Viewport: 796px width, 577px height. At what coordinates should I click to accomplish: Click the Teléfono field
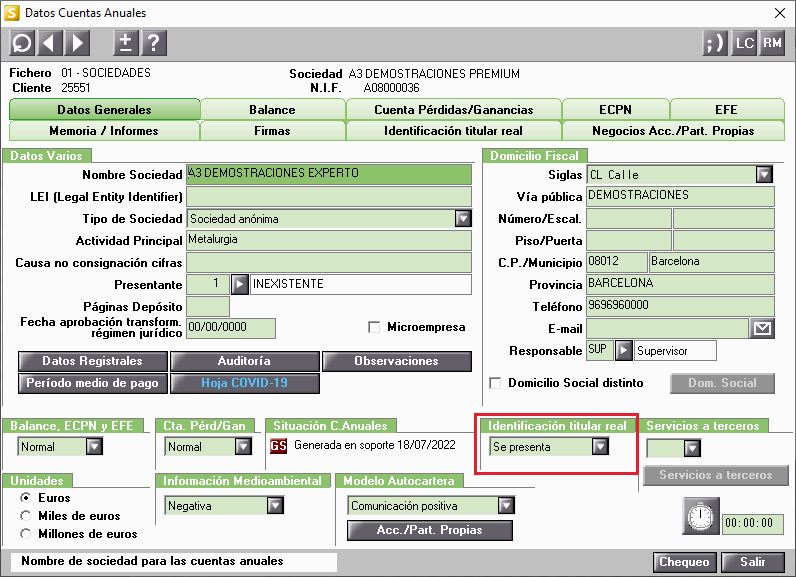(680, 307)
